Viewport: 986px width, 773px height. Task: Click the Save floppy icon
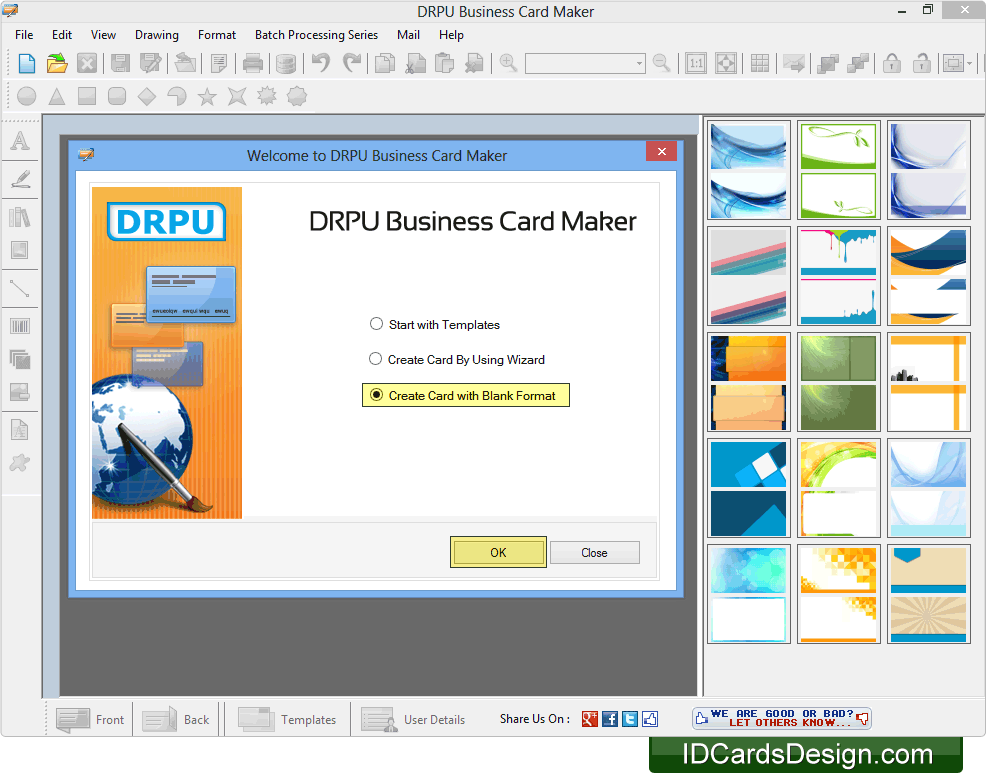pos(119,64)
